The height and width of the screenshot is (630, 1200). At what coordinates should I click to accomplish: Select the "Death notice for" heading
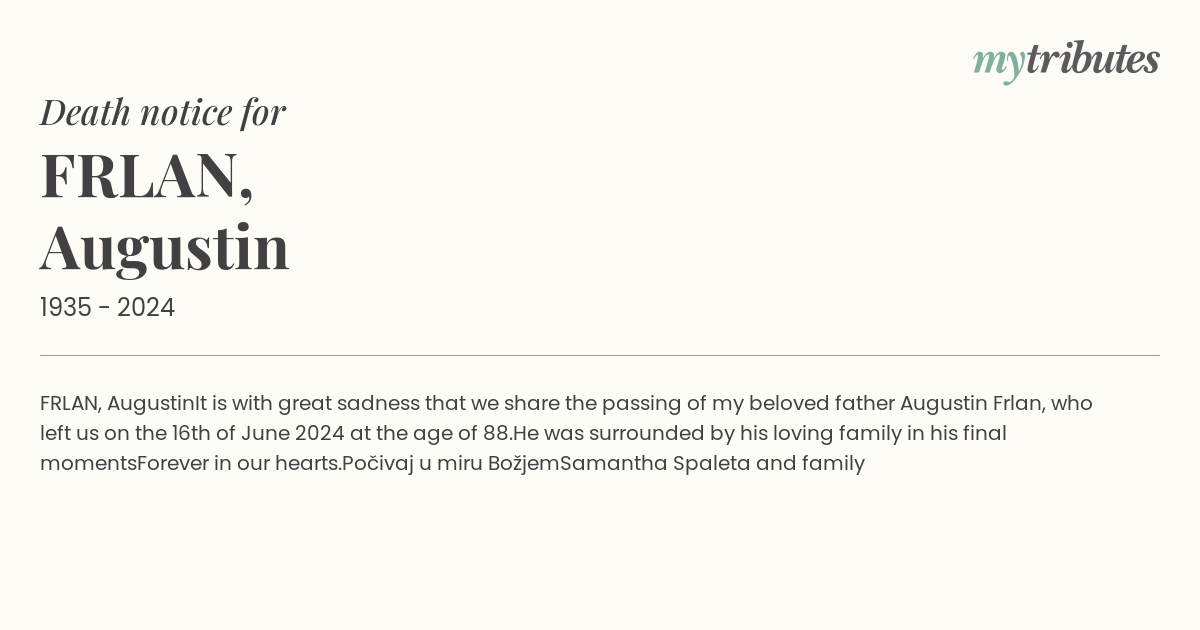163,112
